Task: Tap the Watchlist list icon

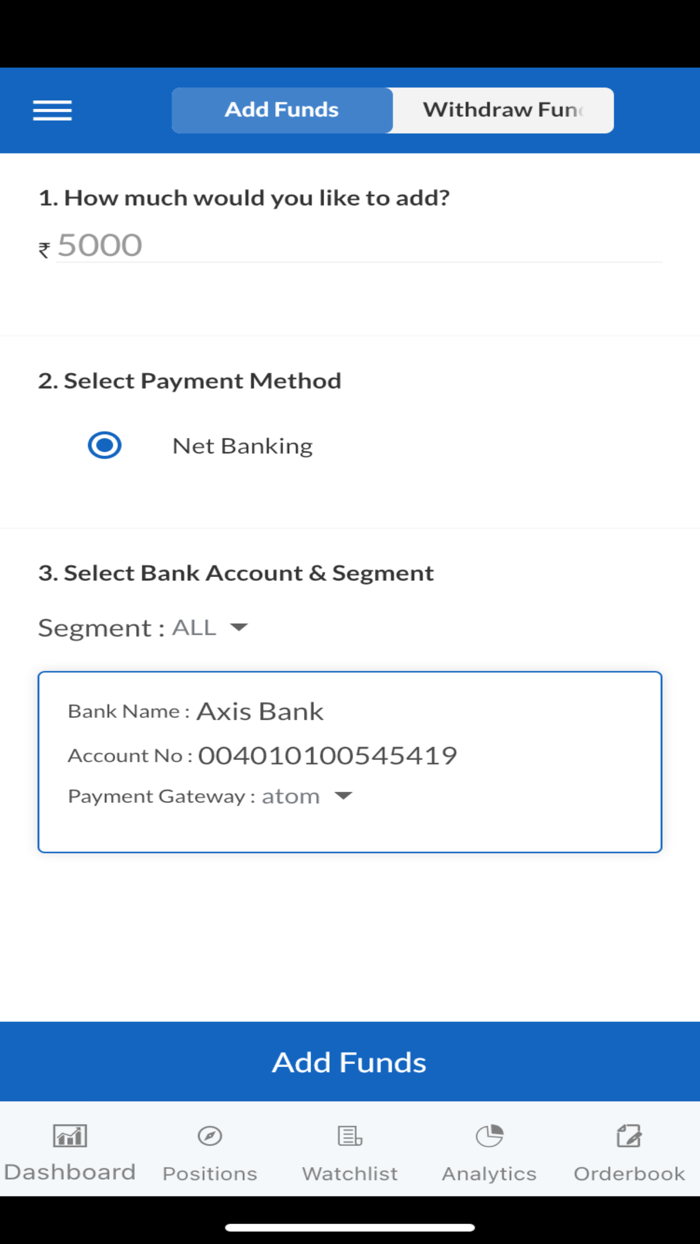Action: (350, 1135)
